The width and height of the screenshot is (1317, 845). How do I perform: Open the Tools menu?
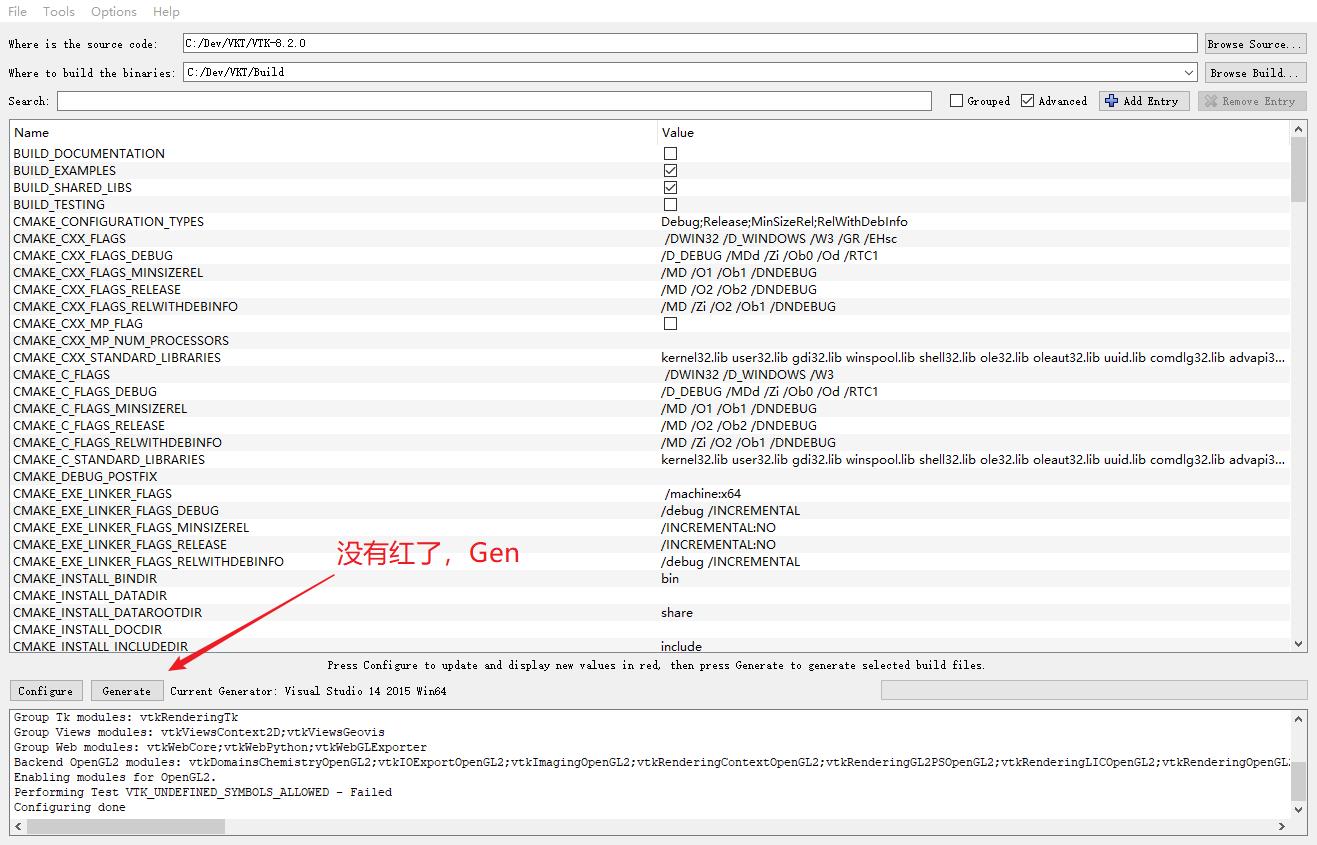click(x=59, y=11)
